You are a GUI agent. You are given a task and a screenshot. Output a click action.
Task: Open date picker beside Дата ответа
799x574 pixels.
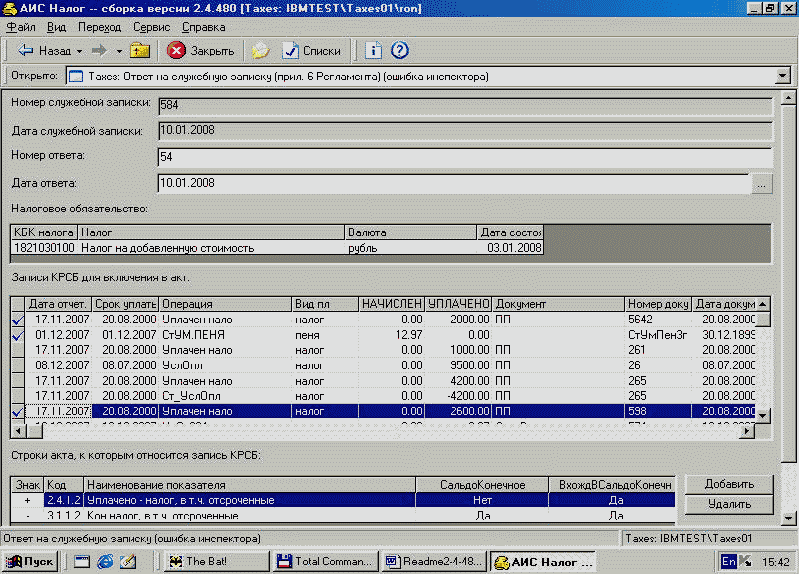pyautogui.click(x=762, y=183)
